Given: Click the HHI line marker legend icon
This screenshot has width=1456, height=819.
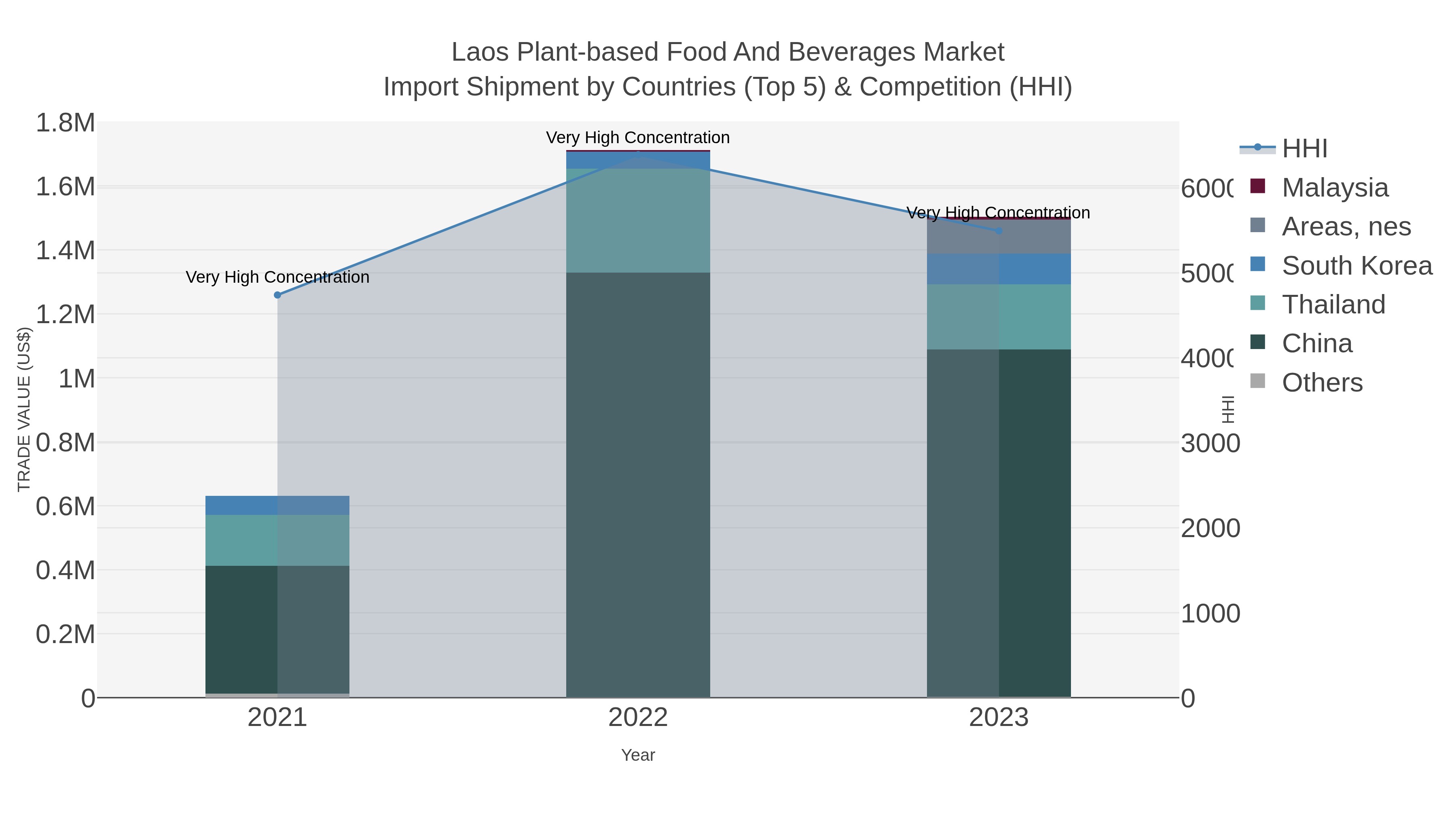Looking at the screenshot, I should pos(1257,148).
